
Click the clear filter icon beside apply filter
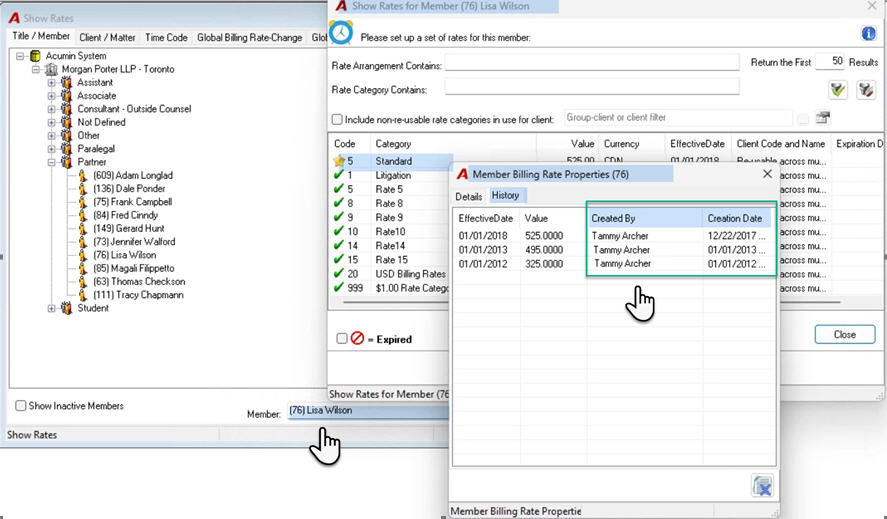[866, 90]
